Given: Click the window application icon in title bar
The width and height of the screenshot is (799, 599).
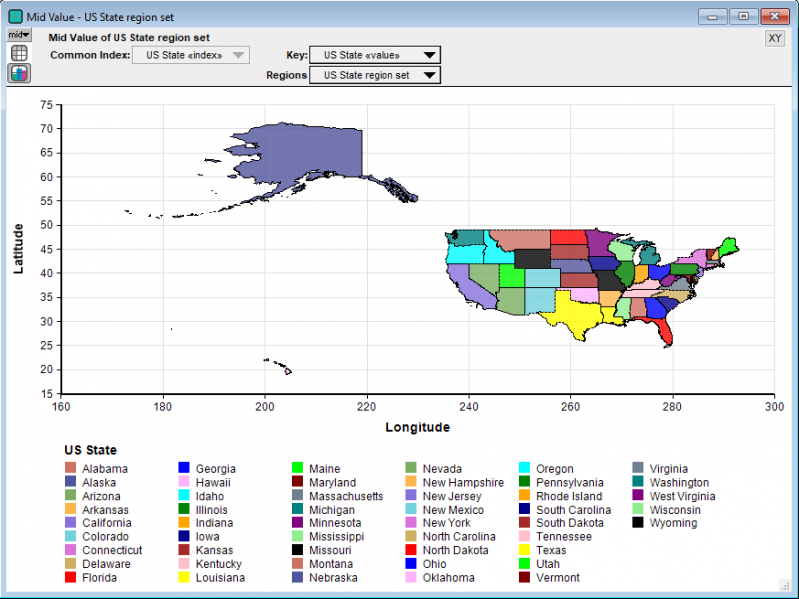Looking at the screenshot, I should click(x=15, y=17).
